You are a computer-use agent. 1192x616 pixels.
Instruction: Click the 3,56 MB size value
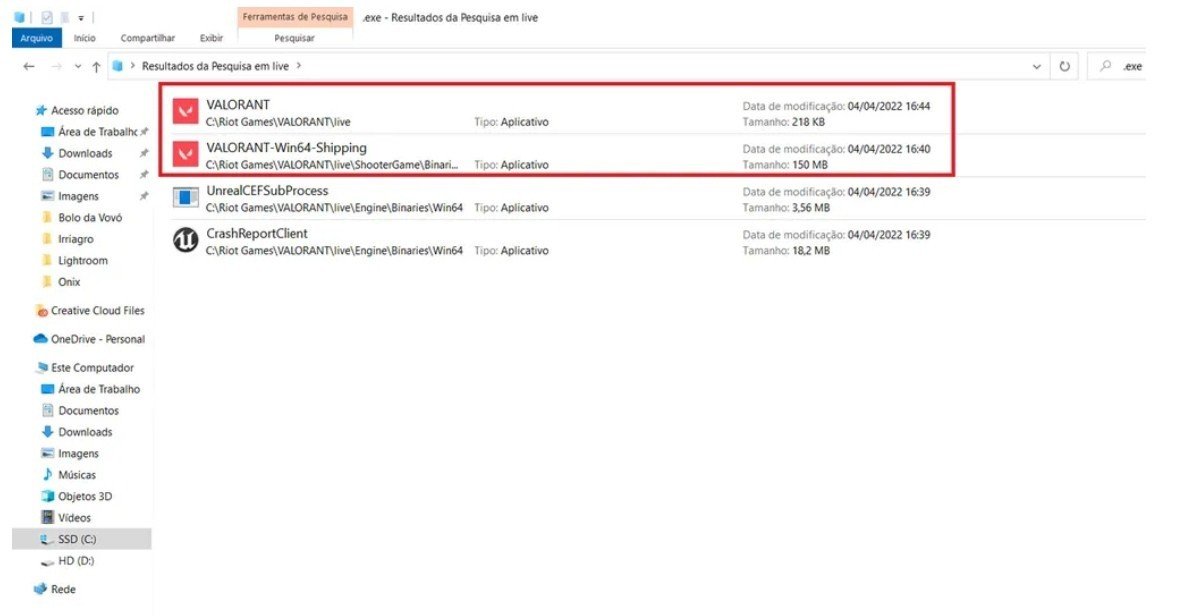point(811,208)
